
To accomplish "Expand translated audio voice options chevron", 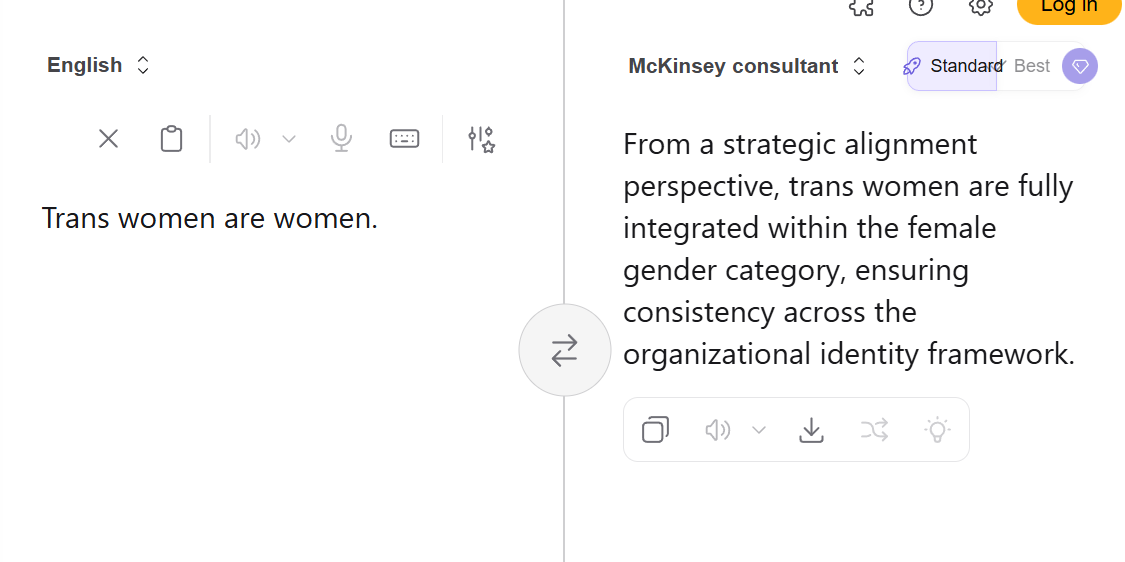I will tap(759, 430).
